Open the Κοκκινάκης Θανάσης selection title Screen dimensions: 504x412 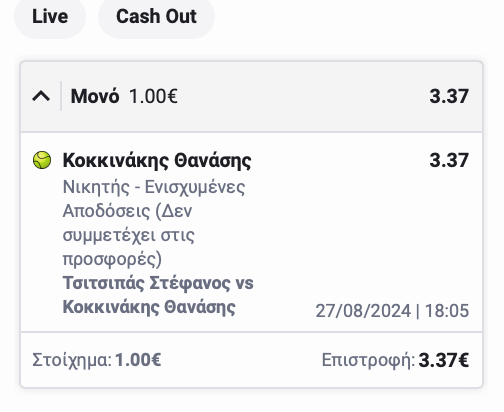pyautogui.click(x=157, y=161)
